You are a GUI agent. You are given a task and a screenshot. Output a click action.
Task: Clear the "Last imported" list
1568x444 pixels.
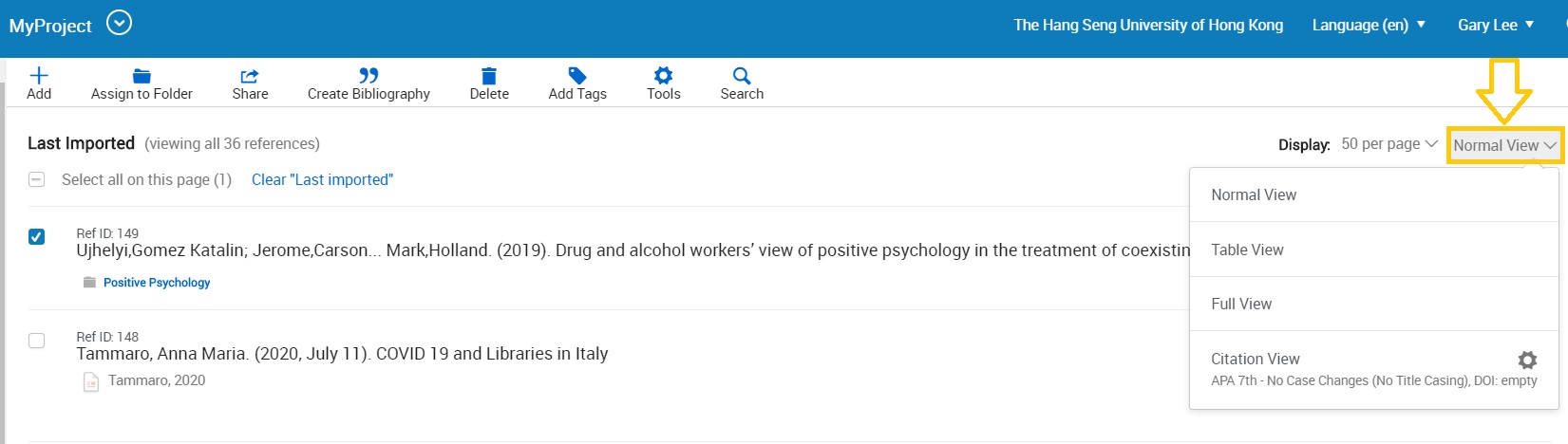click(x=322, y=179)
